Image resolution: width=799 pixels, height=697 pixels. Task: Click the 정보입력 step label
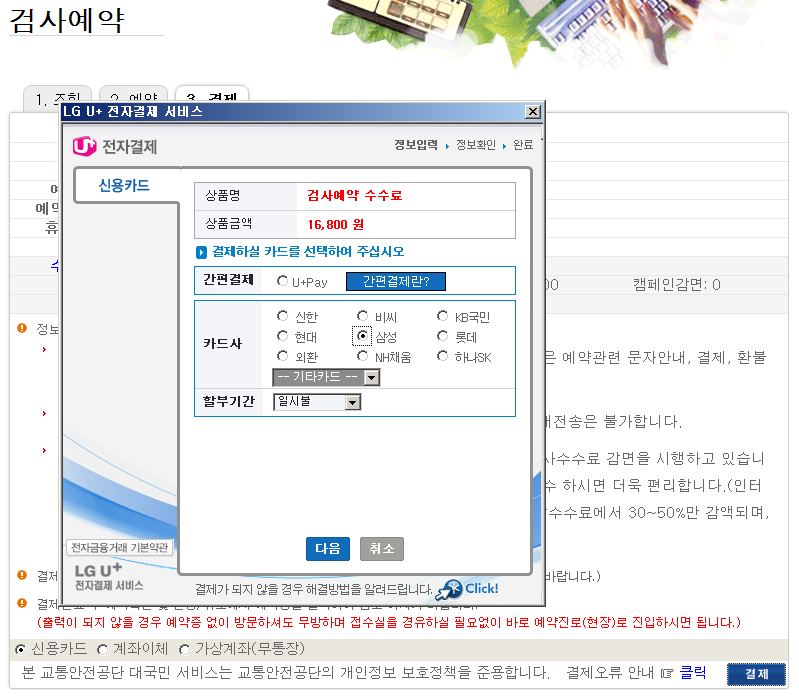416,145
